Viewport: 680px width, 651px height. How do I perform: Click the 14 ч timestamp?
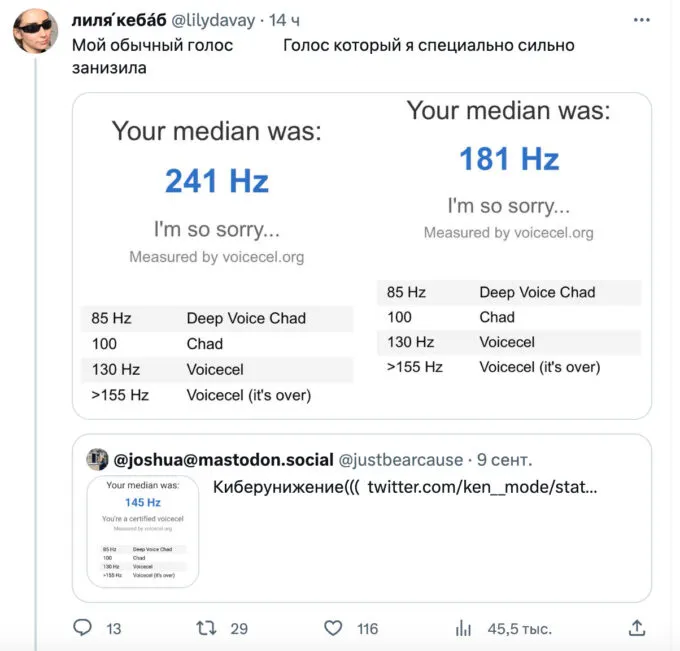[x=285, y=20]
